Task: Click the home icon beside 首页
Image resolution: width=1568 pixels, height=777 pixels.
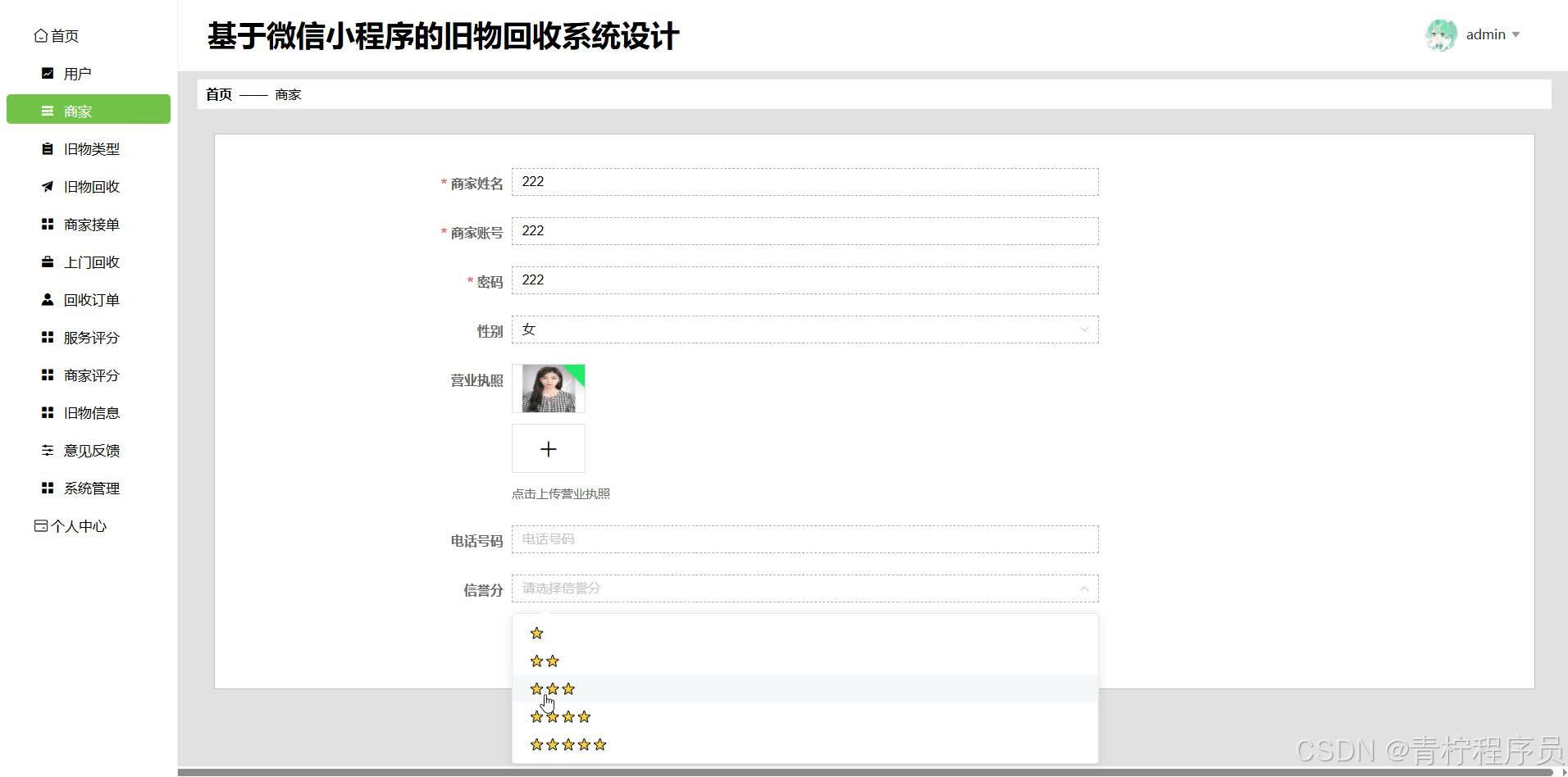Action: tap(41, 35)
